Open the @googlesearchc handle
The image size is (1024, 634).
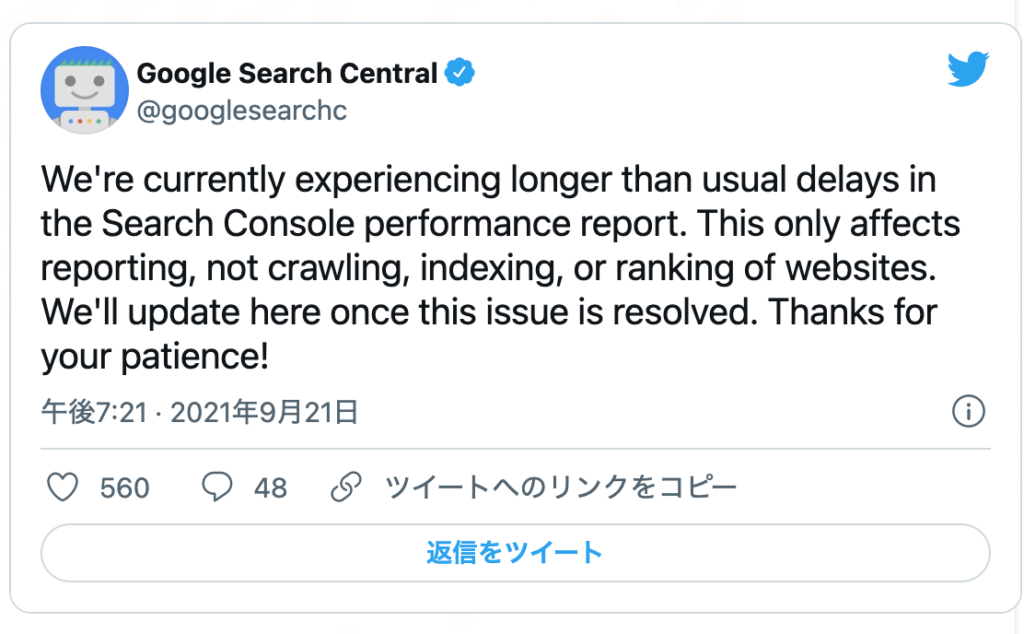coord(242,110)
